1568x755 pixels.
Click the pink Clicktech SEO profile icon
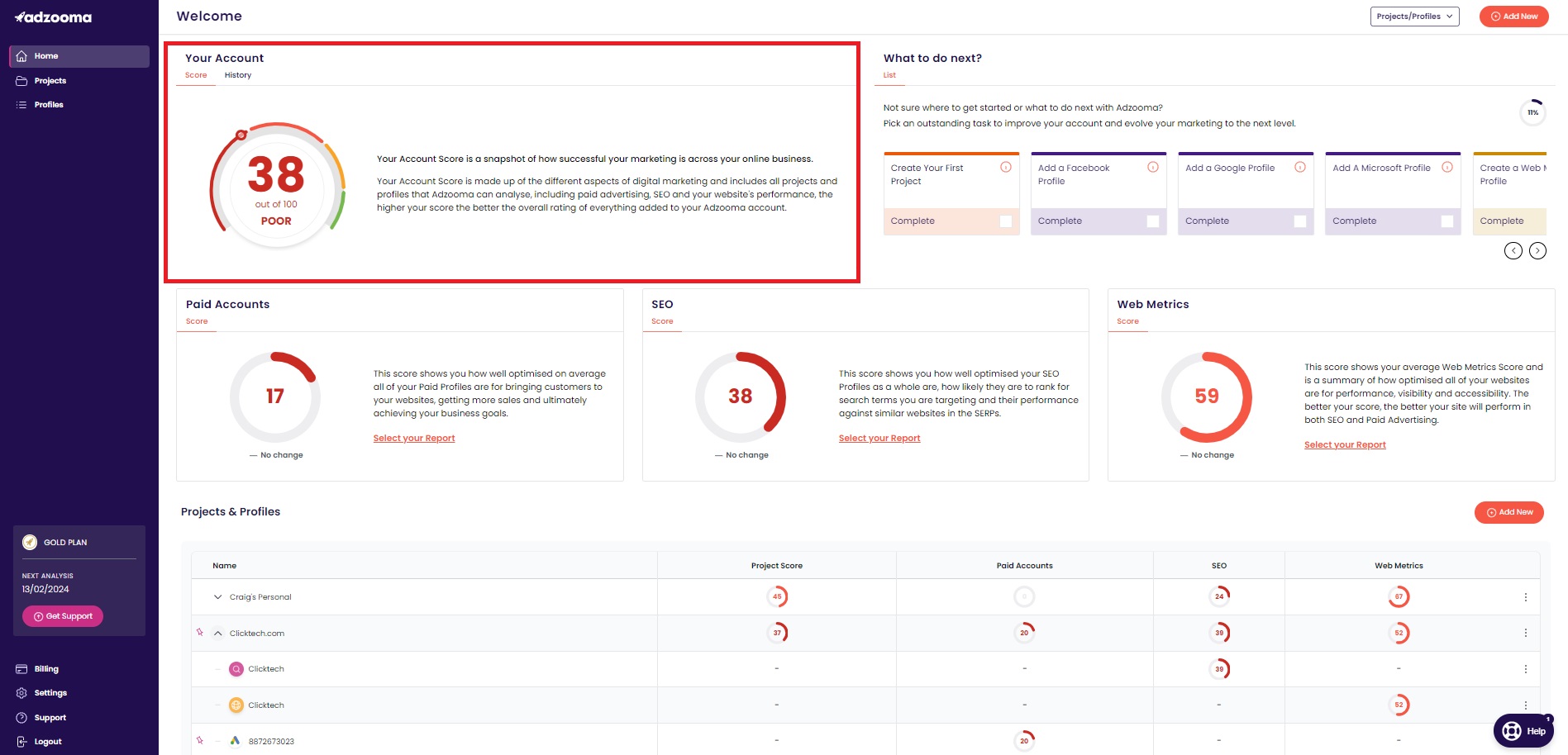click(x=236, y=669)
